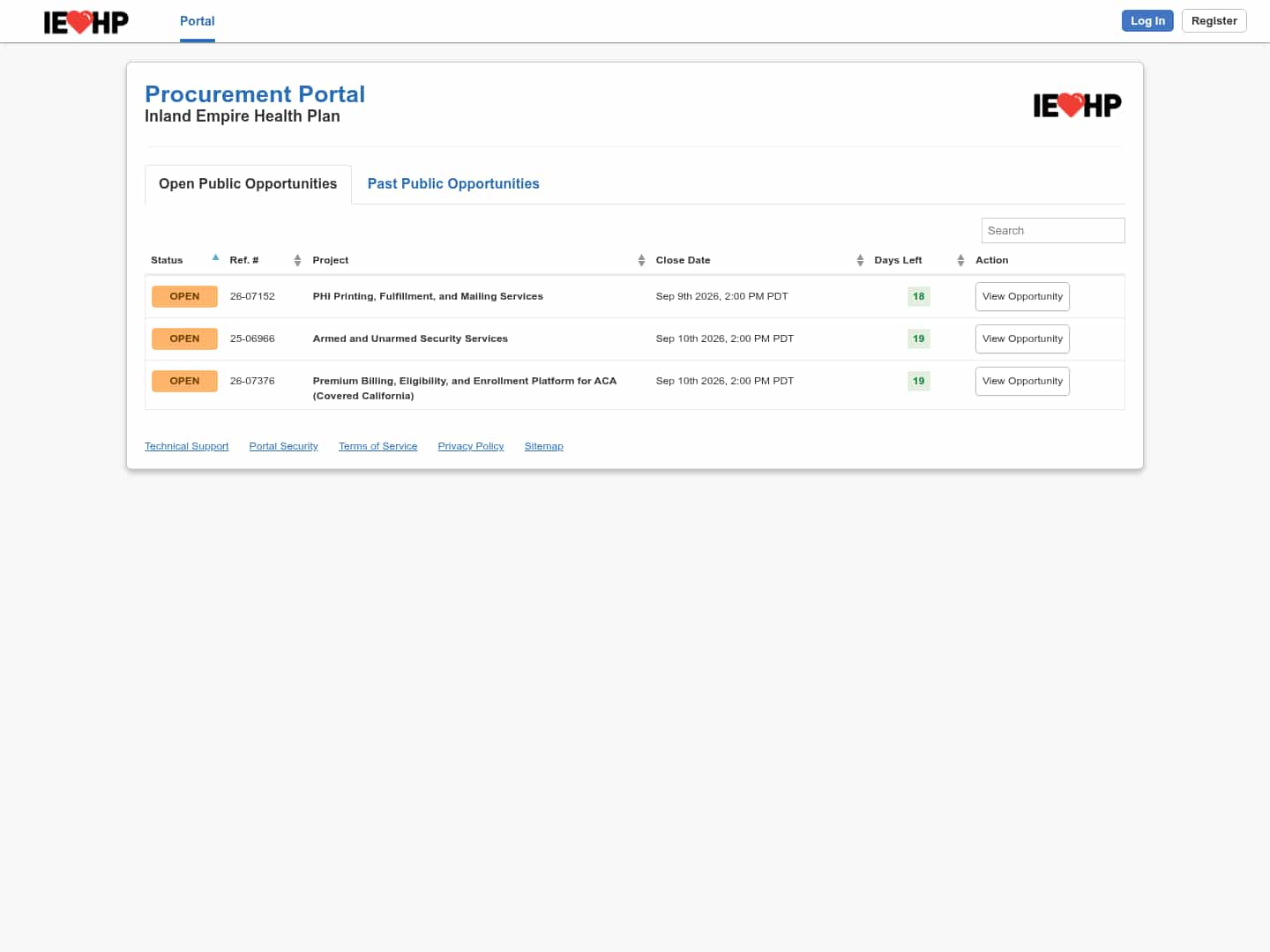Click the IEHP logo in top navigation bar
The image size is (1270, 952).
(x=86, y=22)
